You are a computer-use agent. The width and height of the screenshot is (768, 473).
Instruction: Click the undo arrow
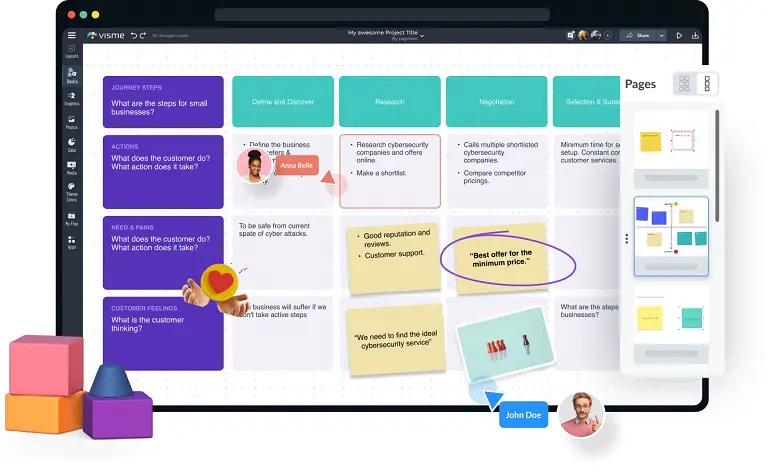tap(133, 35)
